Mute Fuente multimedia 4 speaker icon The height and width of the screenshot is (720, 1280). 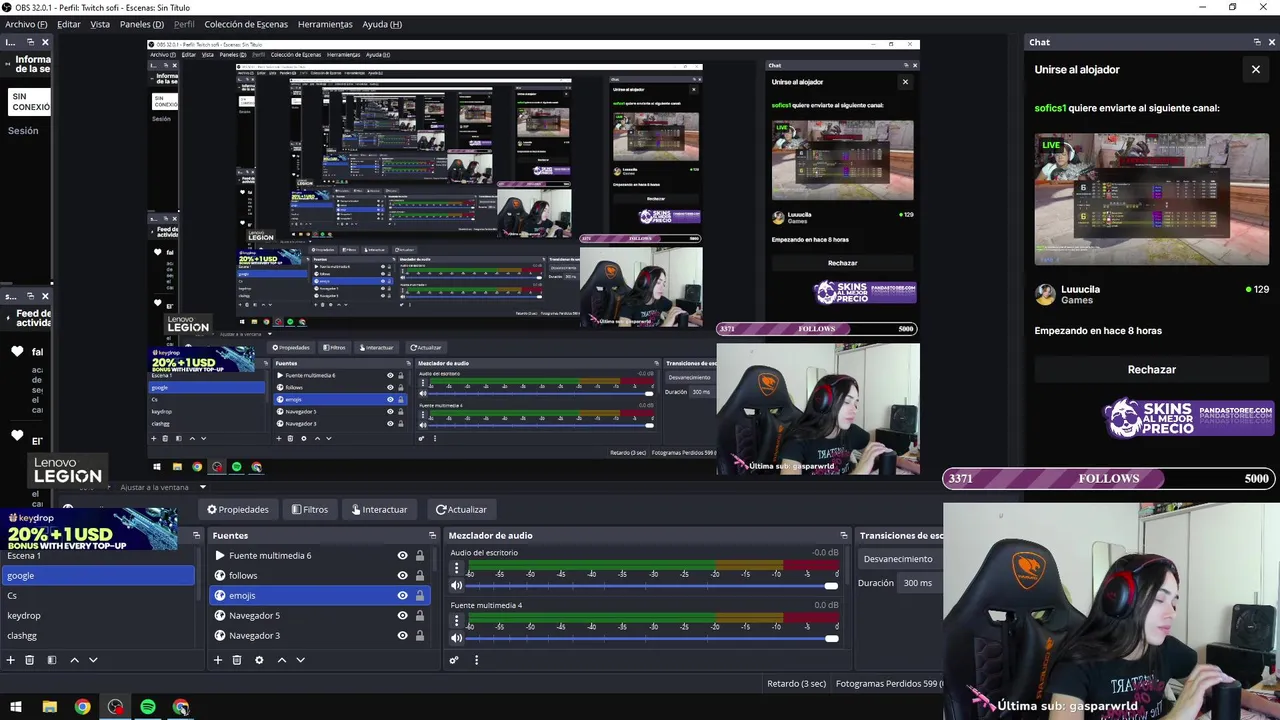pyautogui.click(x=457, y=638)
